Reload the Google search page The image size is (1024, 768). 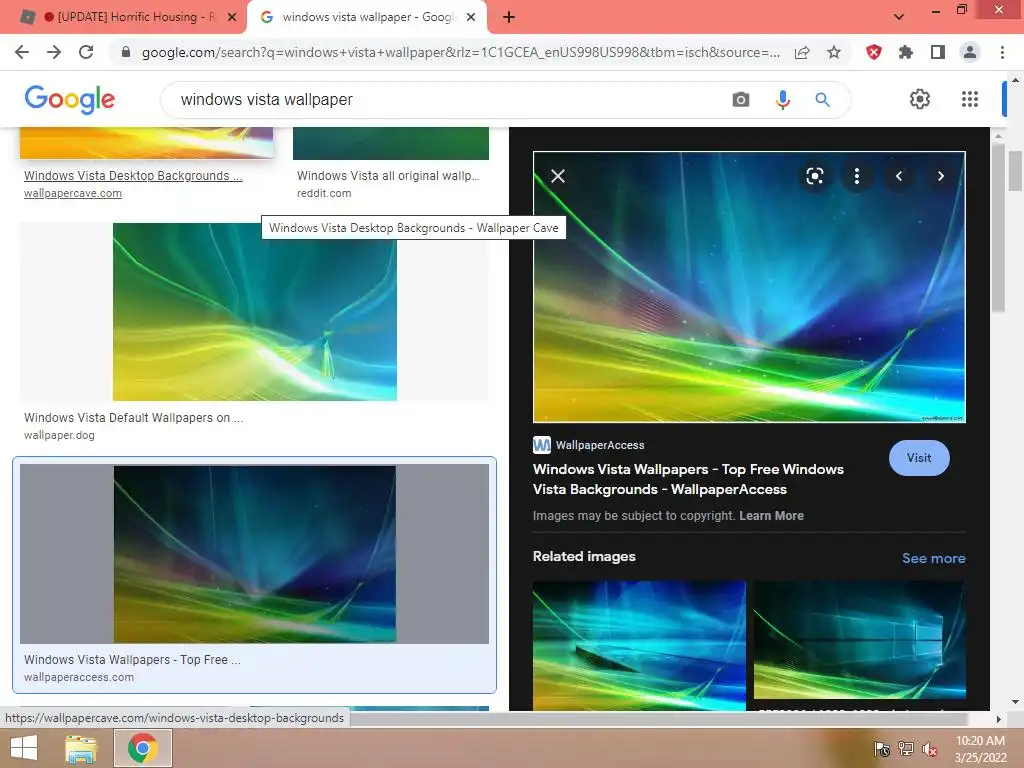(86, 52)
